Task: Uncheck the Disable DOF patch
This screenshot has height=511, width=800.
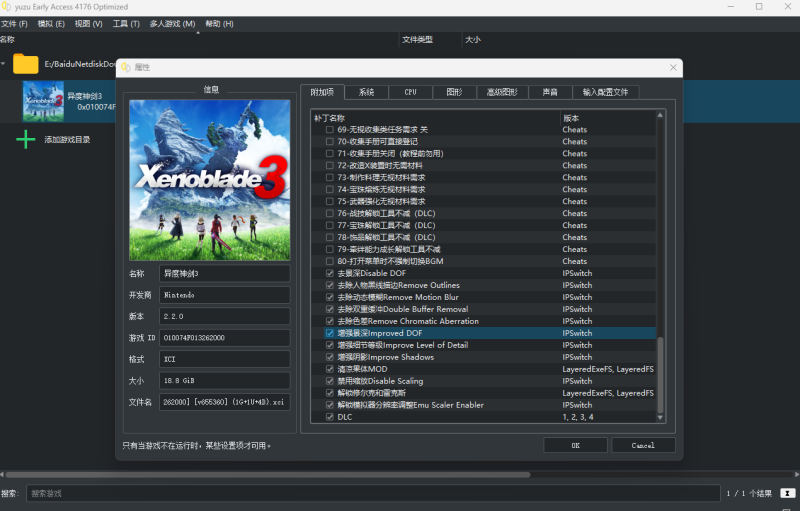Action: (x=330, y=273)
